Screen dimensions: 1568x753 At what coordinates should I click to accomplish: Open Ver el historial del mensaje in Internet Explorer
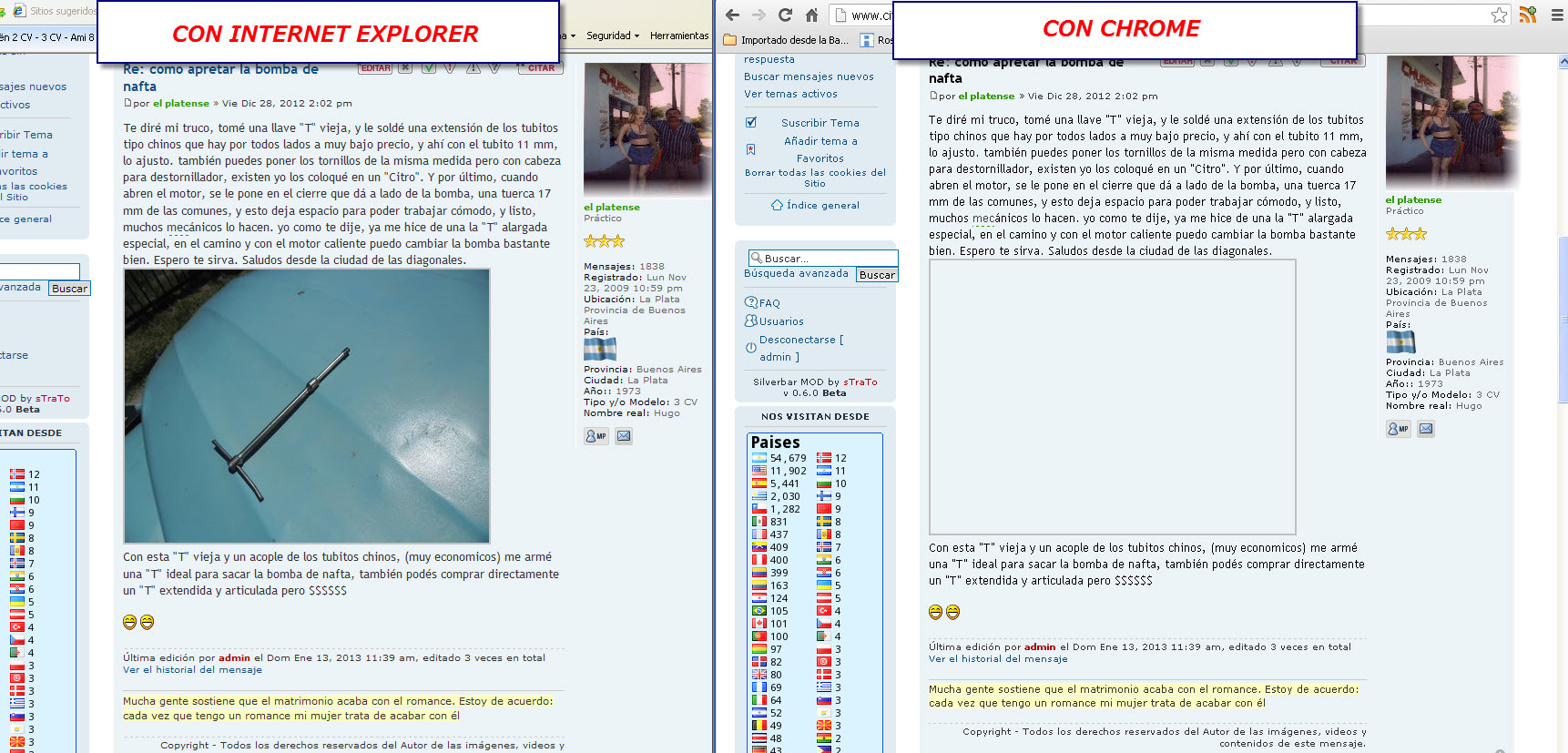(192, 669)
